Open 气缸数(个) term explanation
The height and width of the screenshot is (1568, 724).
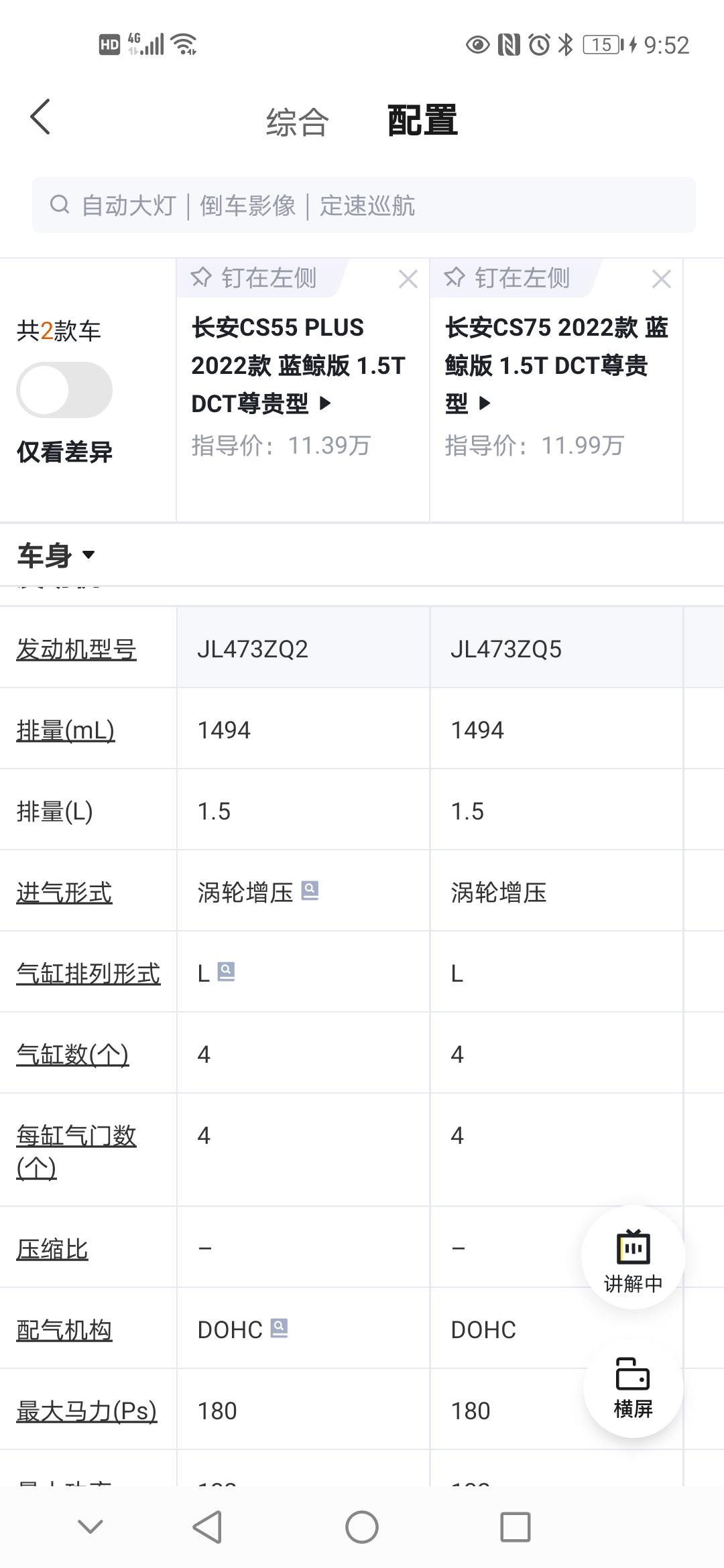72,1054
